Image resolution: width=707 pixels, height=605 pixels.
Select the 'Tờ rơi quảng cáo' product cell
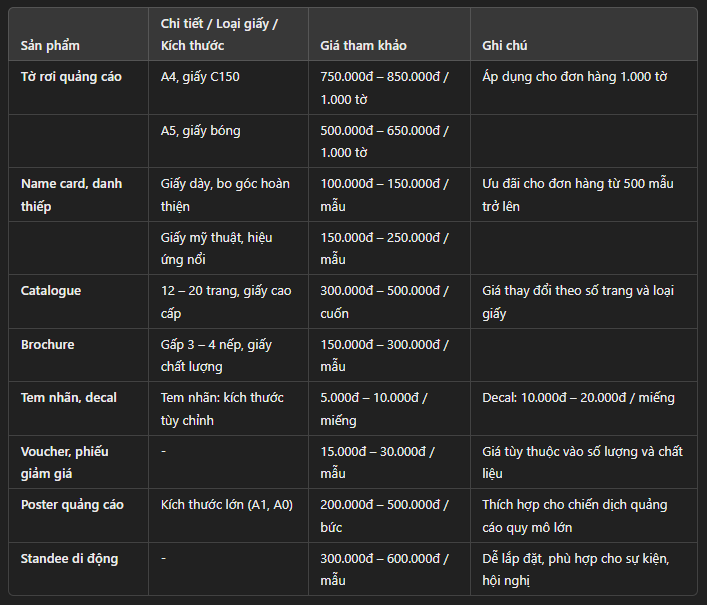71,76
